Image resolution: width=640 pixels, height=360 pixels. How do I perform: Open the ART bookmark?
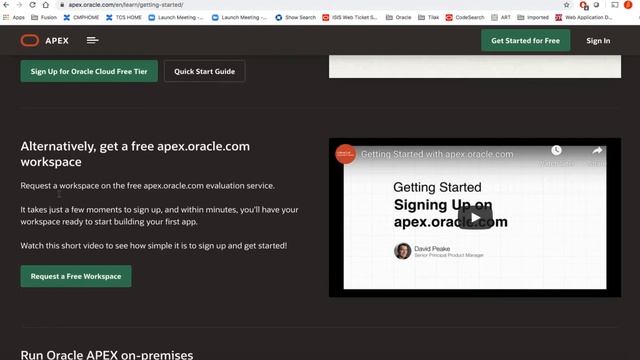pyautogui.click(x=501, y=18)
